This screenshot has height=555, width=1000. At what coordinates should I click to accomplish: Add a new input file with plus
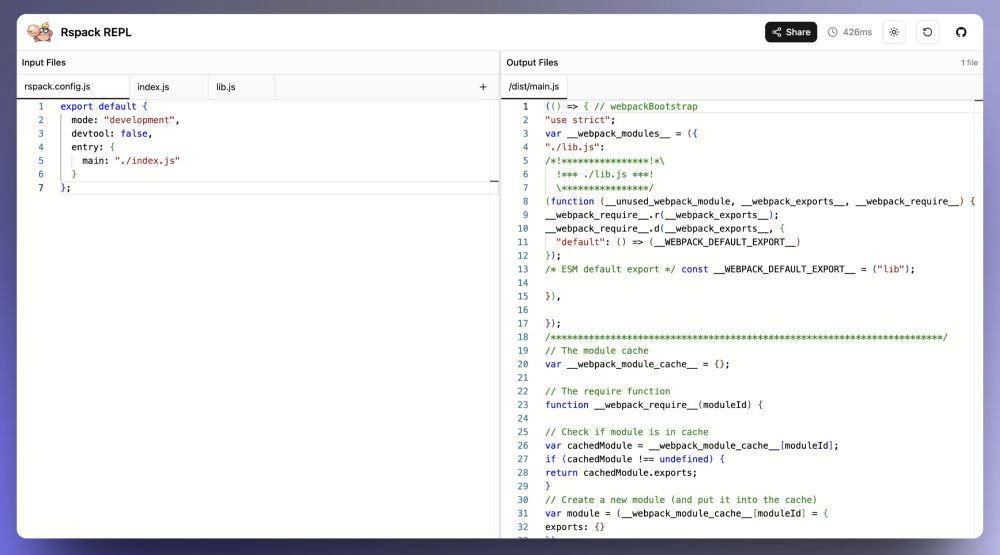tap(483, 87)
